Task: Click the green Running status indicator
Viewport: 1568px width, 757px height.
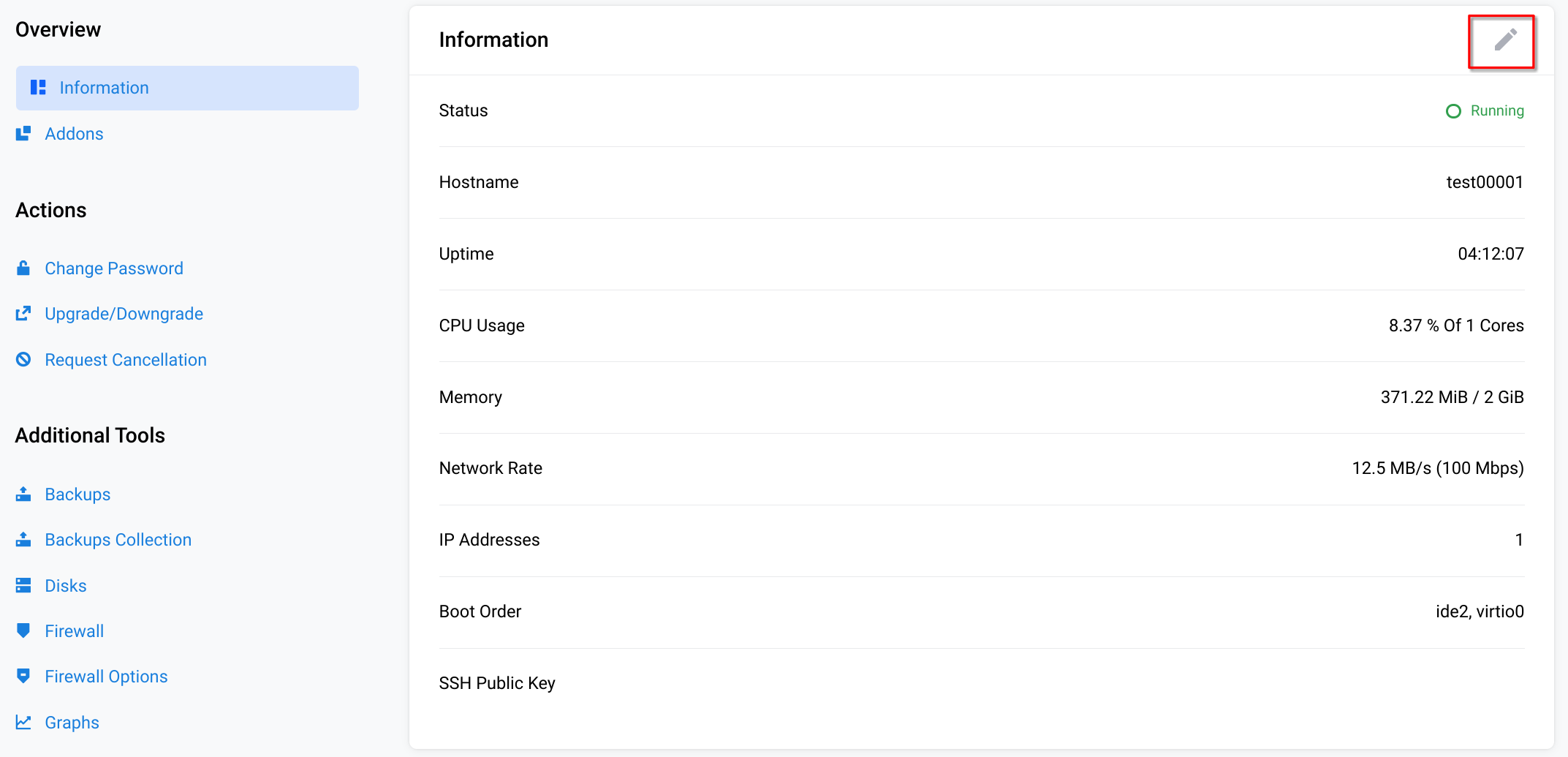Action: (1485, 111)
